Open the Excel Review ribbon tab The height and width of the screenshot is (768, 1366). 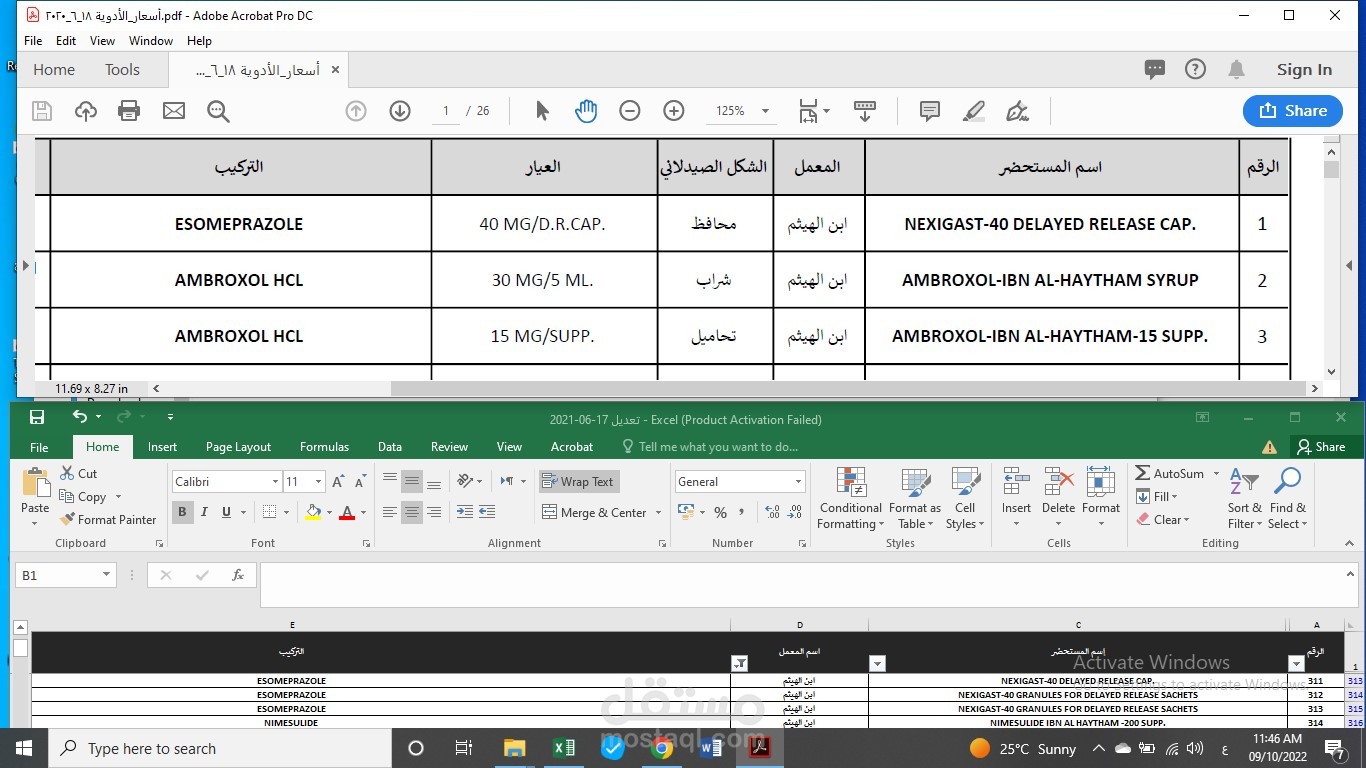pos(449,447)
